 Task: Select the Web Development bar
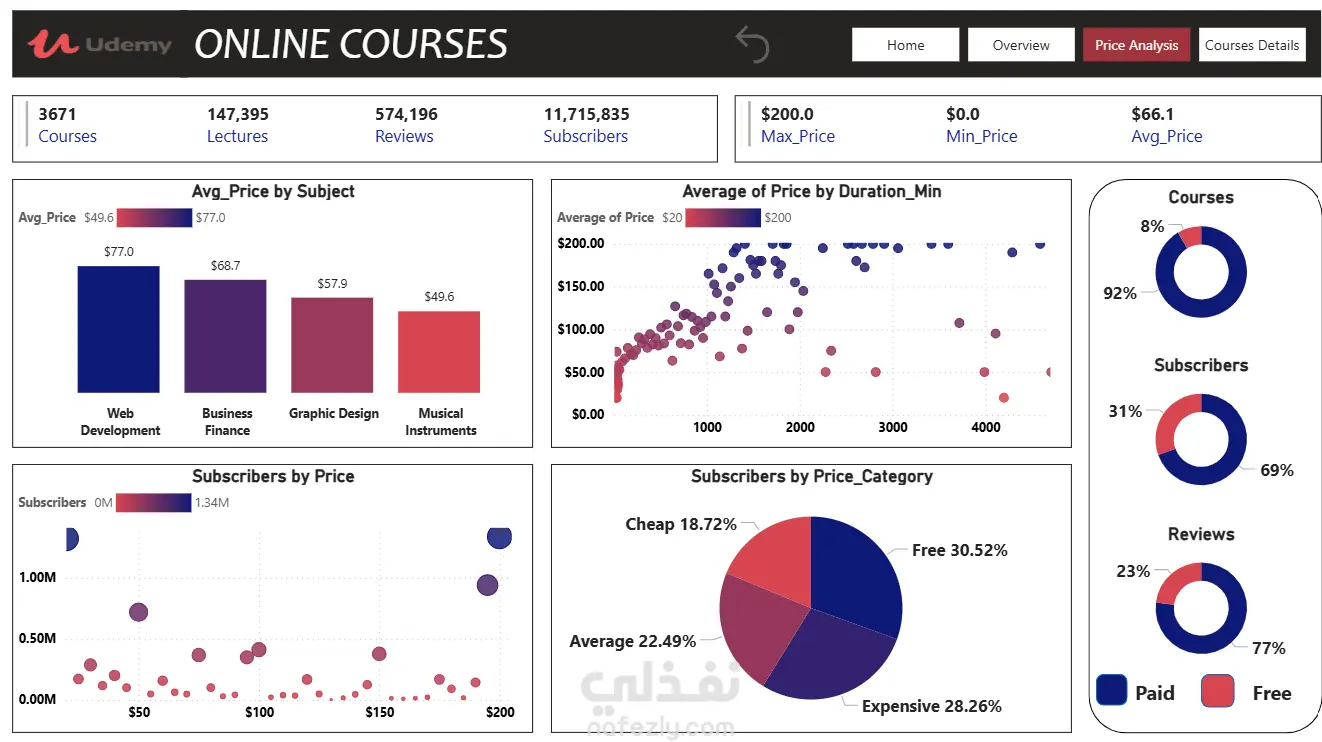[118, 329]
